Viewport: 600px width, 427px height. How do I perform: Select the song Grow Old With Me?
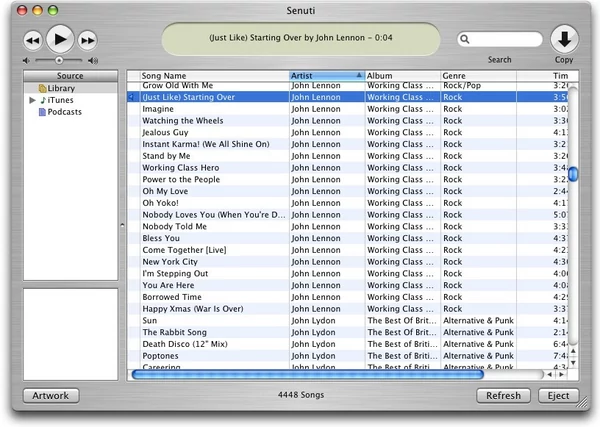coord(347,86)
